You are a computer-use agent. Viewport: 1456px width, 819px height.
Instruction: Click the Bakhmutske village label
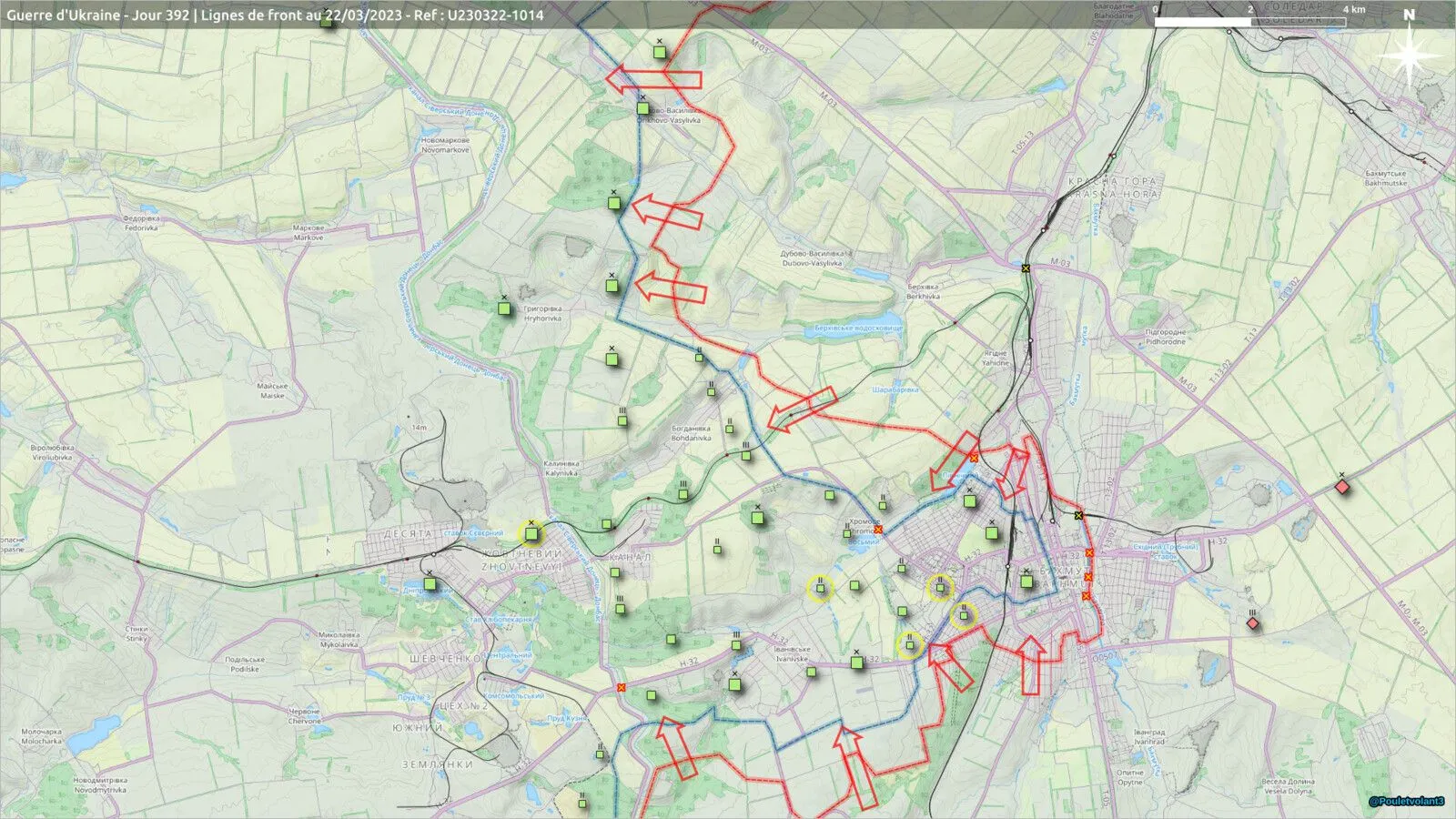tap(1385, 177)
